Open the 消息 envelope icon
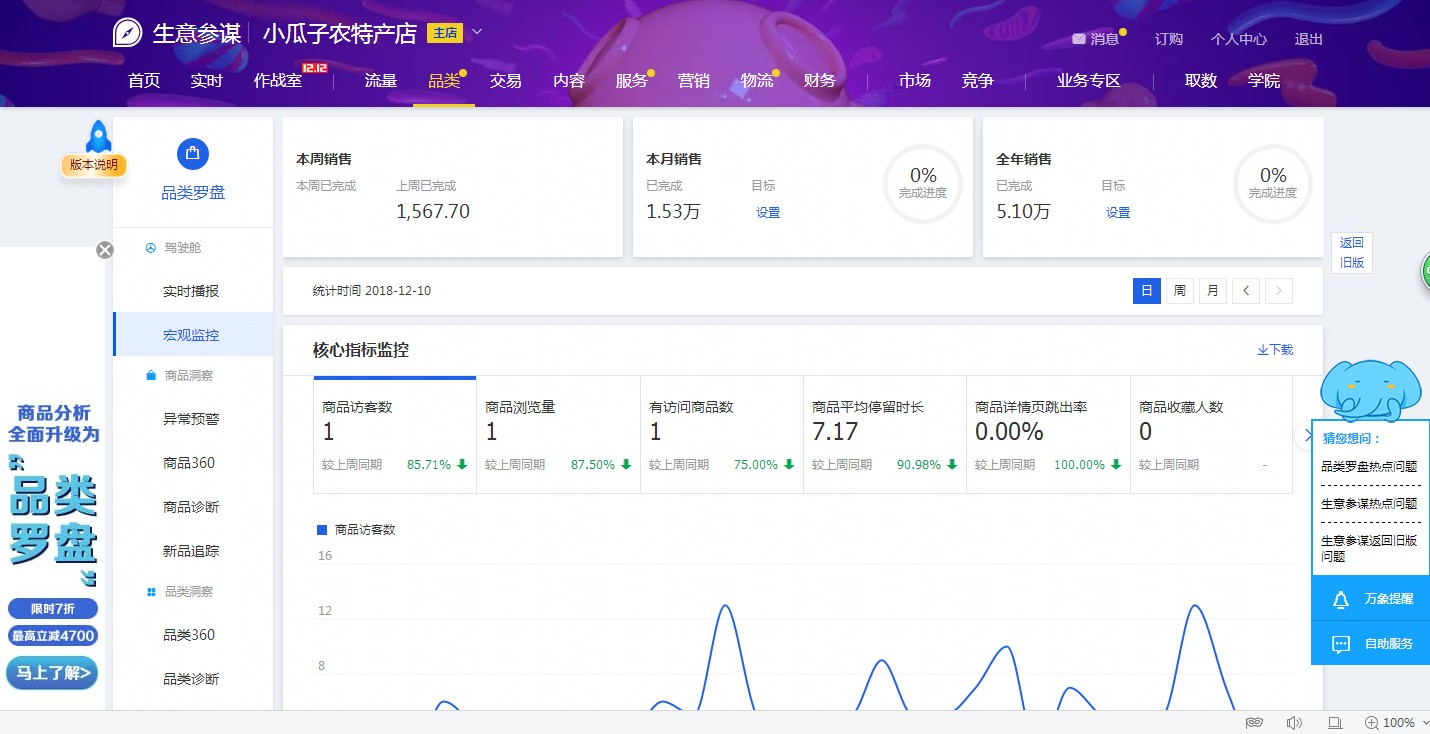The height and width of the screenshot is (734, 1430). coord(1079,39)
